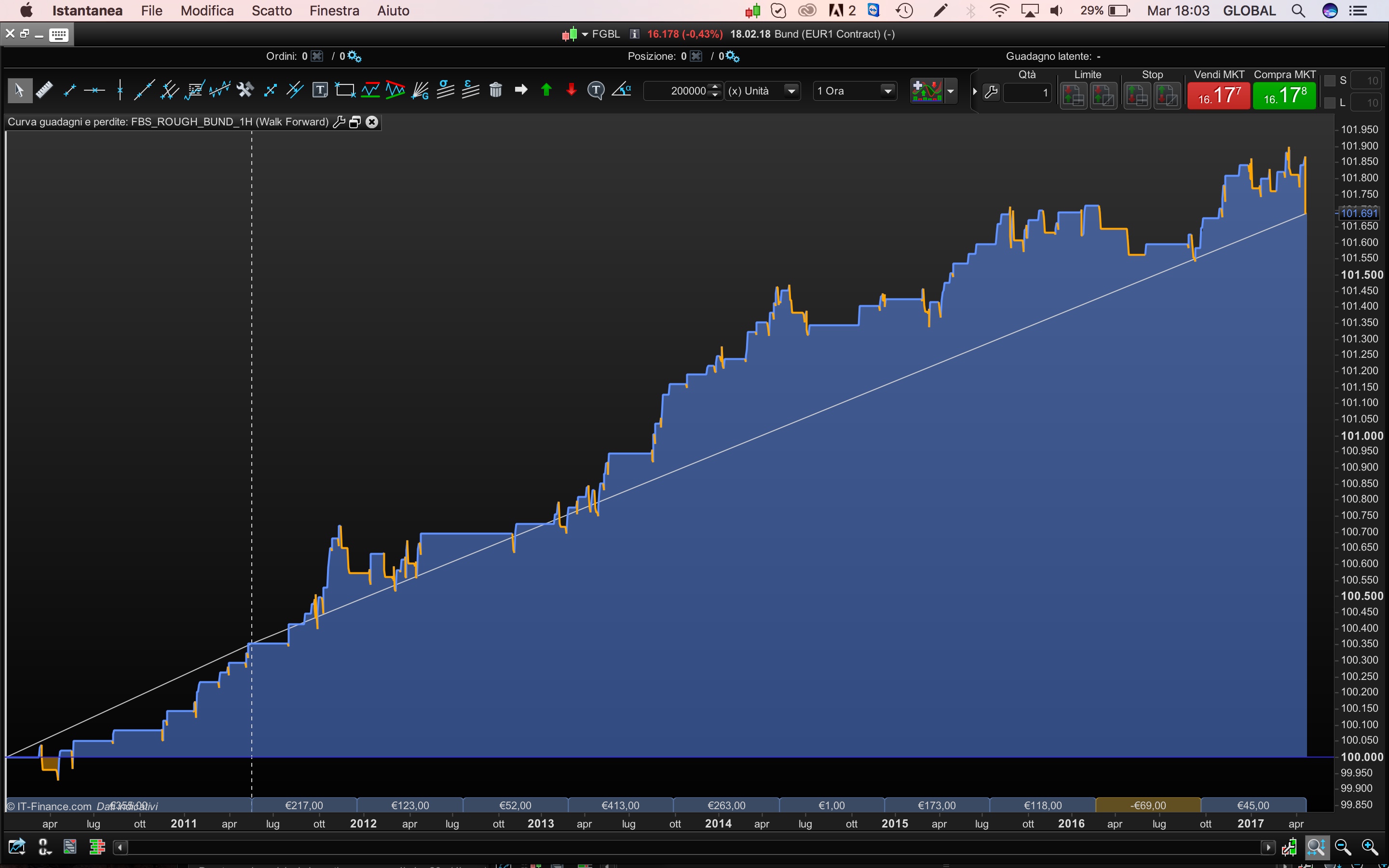Click the trash delete objects icon
The image size is (1389, 868).
tap(495, 90)
